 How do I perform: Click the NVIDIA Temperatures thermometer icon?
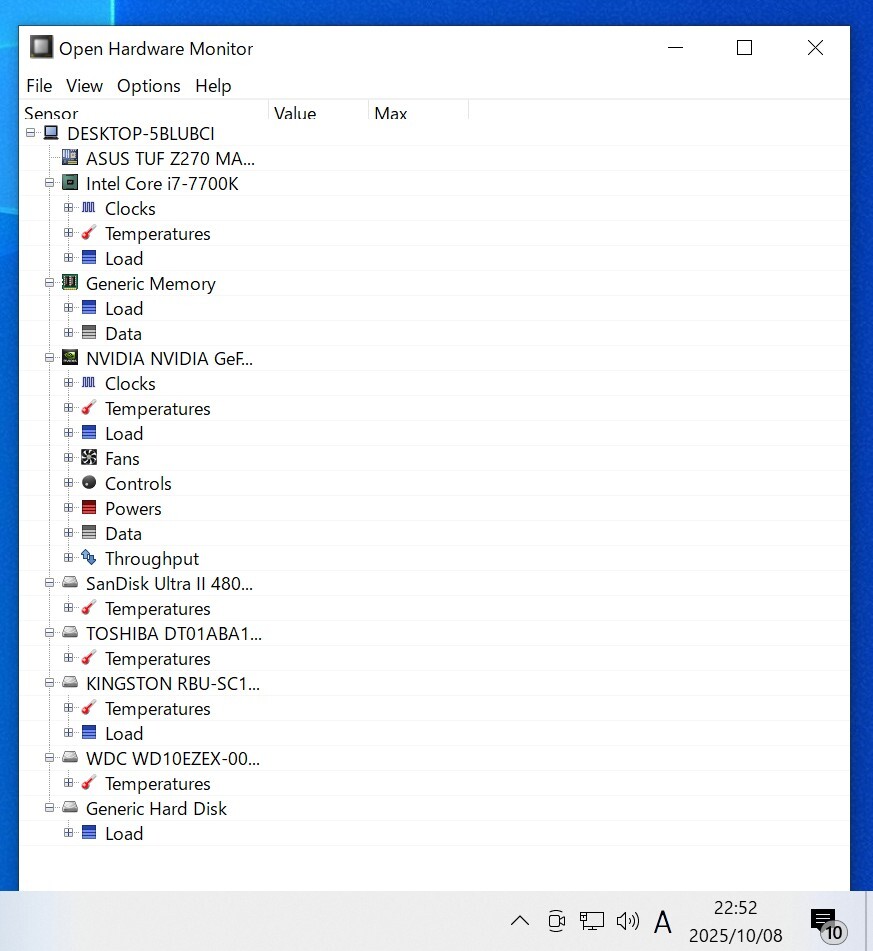point(89,408)
